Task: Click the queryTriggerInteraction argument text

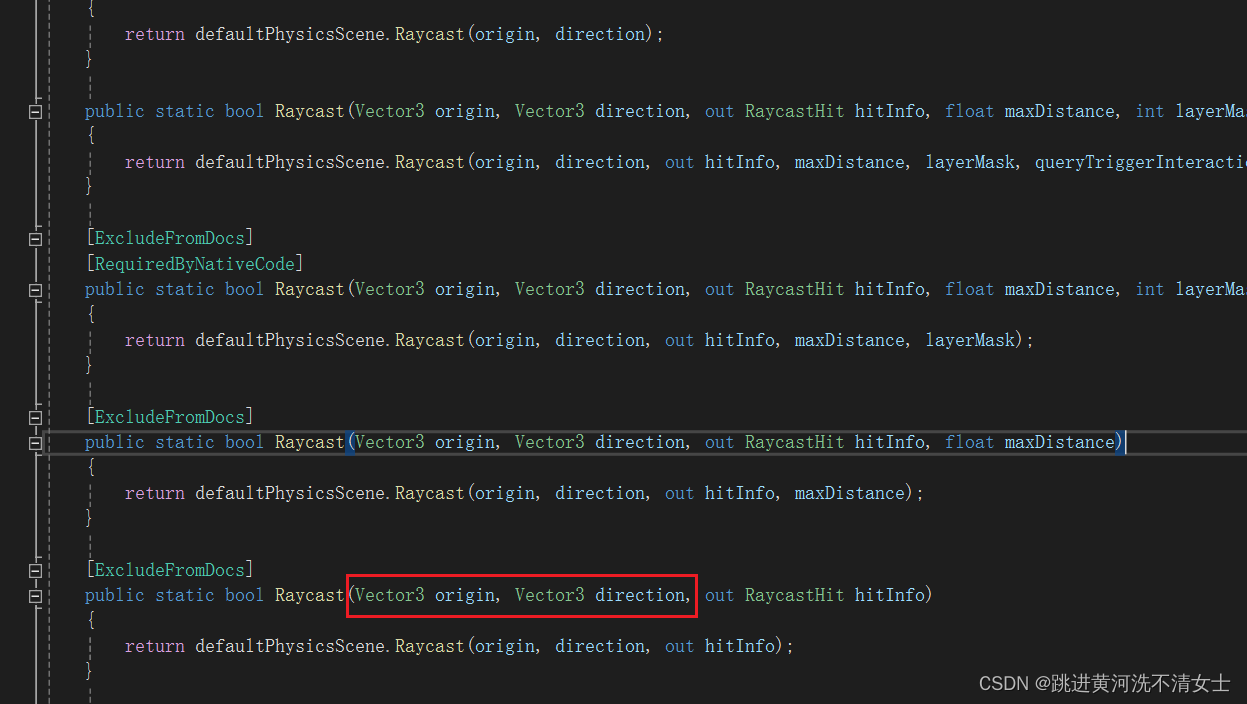Action: tap(1139, 161)
